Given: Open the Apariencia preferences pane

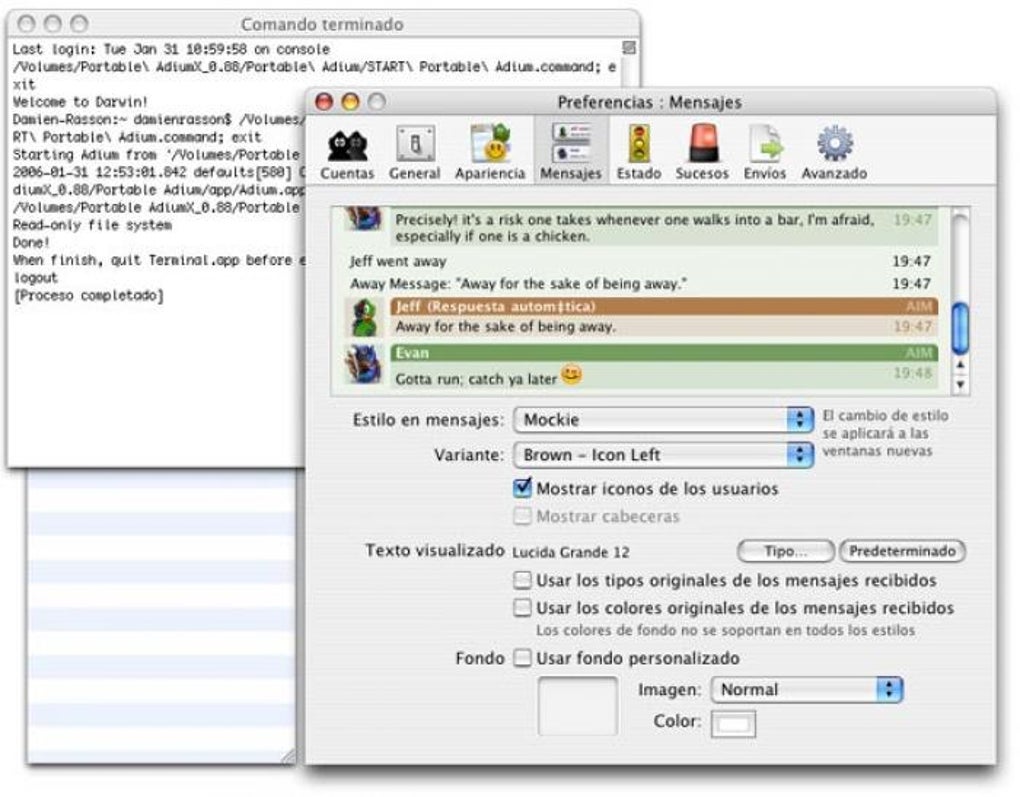Looking at the screenshot, I should [x=490, y=153].
